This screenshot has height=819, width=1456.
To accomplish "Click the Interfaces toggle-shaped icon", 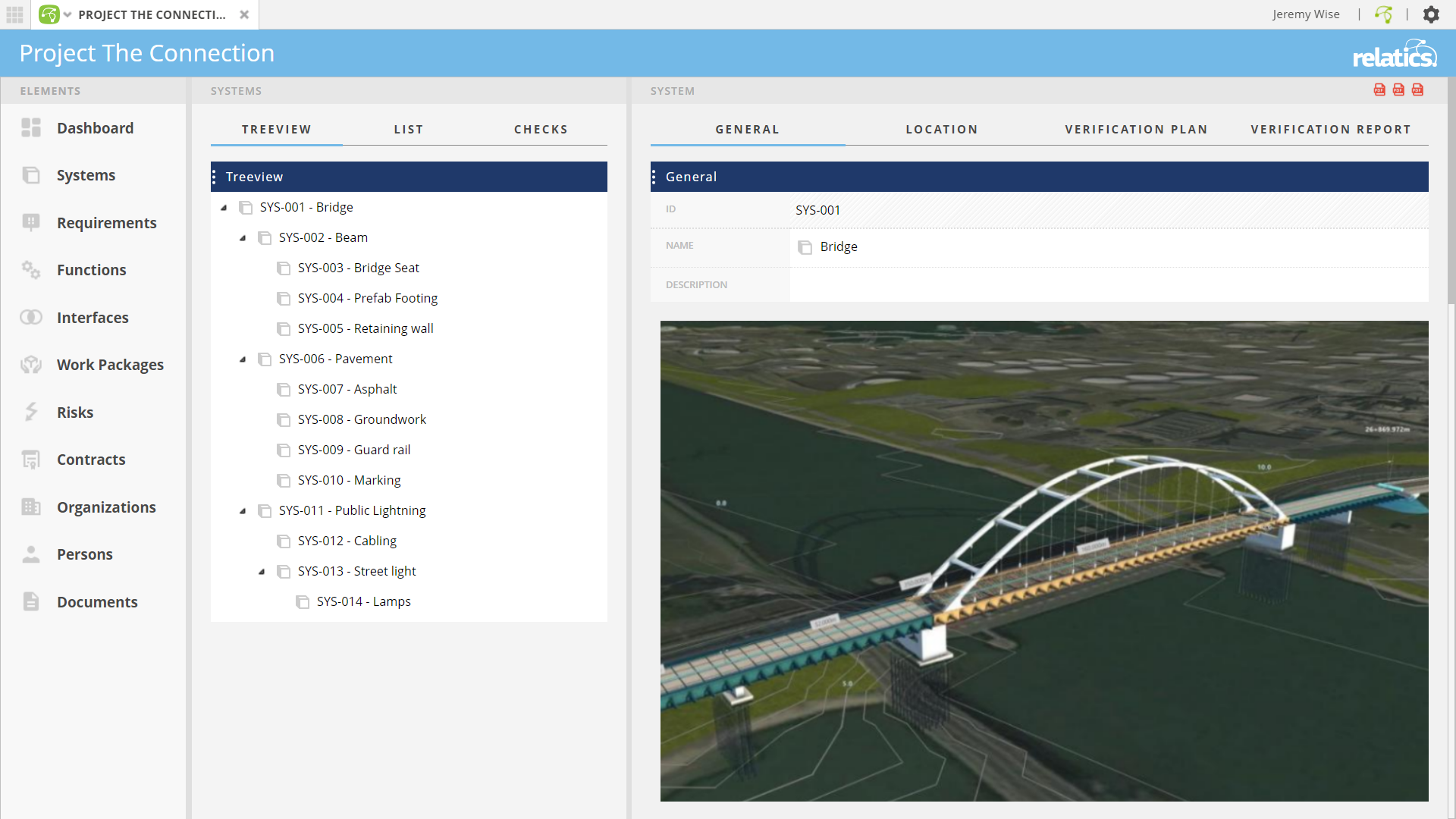I will (x=31, y=317).
